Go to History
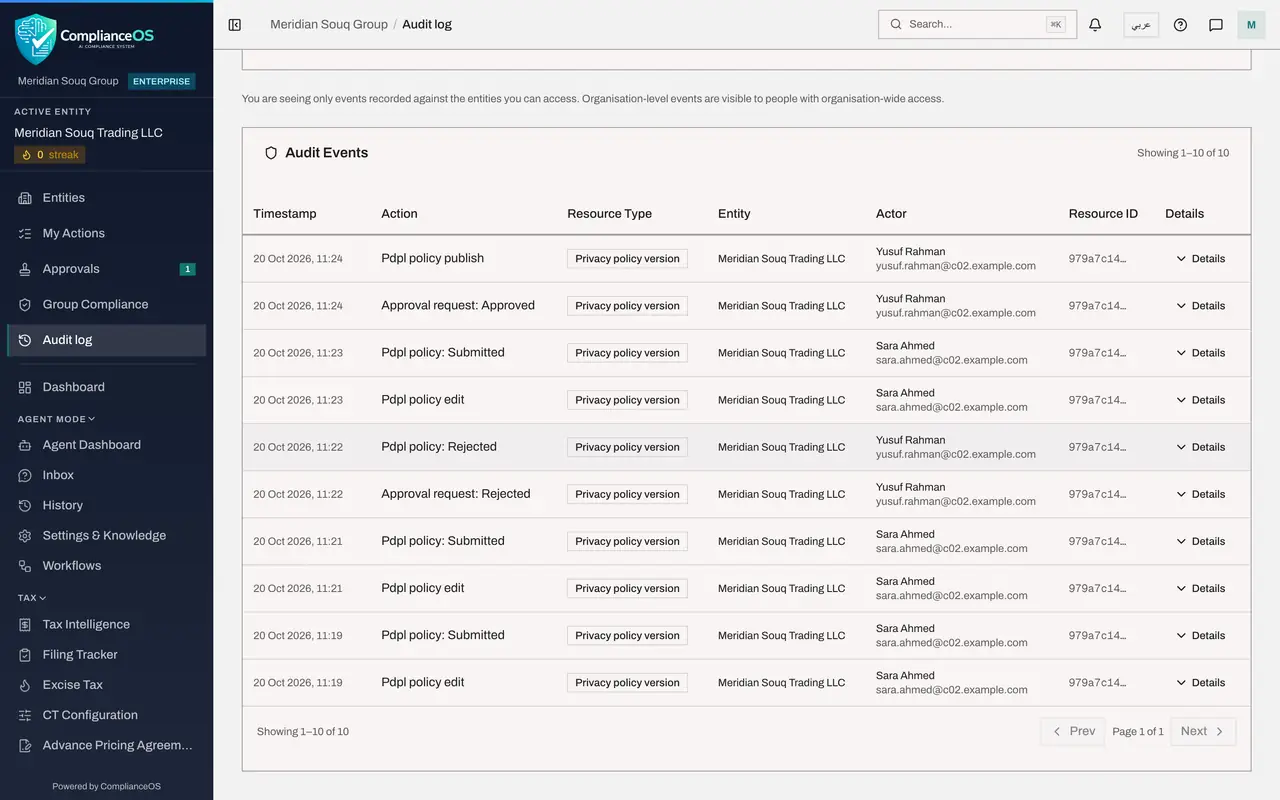This screenshot has height=800, width=1280. (106, 505)
